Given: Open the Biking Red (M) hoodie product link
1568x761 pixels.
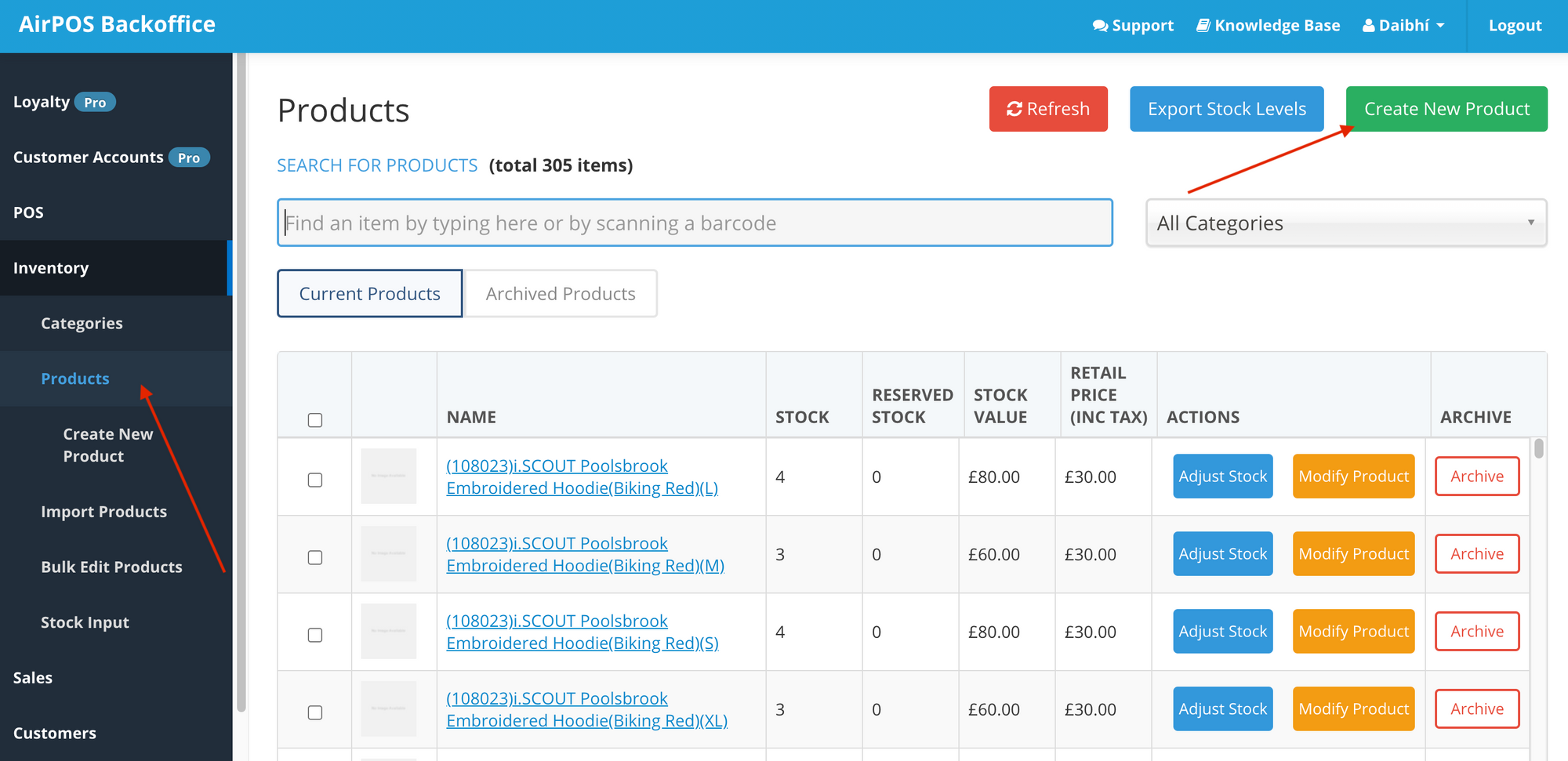Looking at the screenshot, I should coord(585,554).
